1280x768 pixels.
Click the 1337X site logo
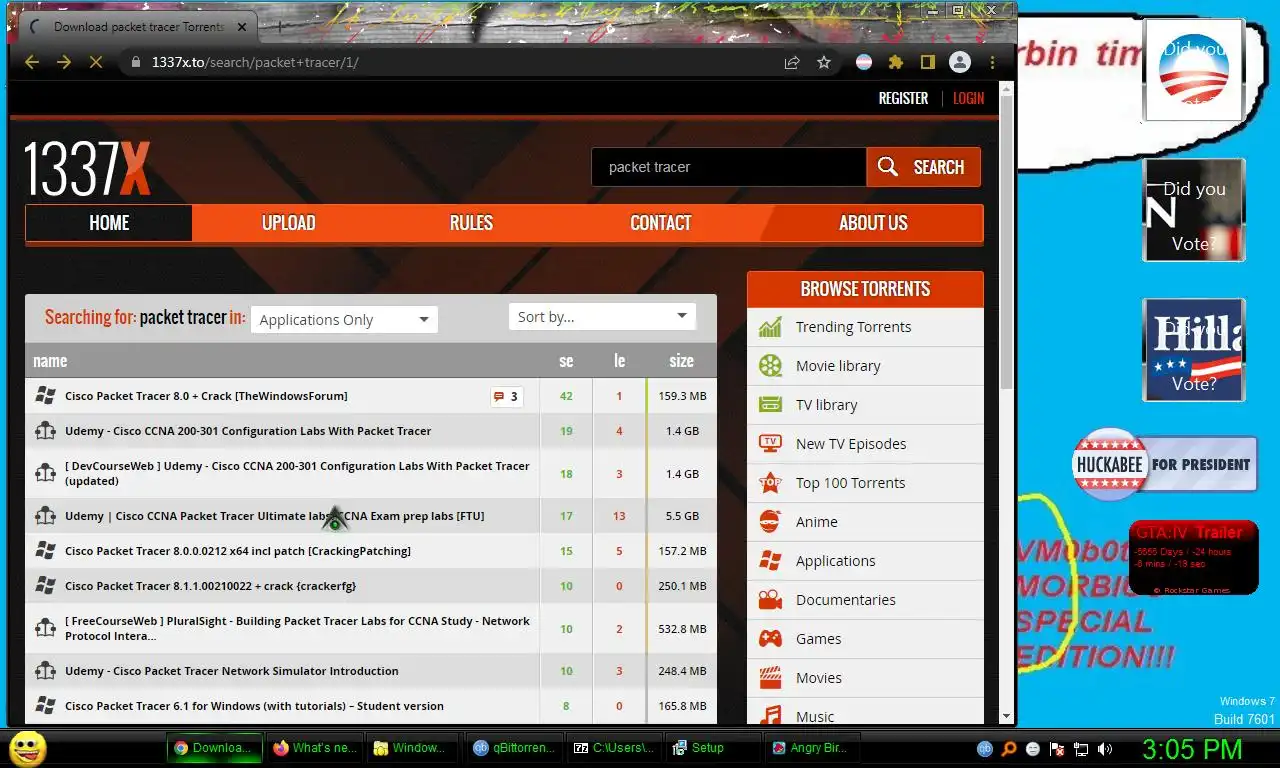point(88,168)
